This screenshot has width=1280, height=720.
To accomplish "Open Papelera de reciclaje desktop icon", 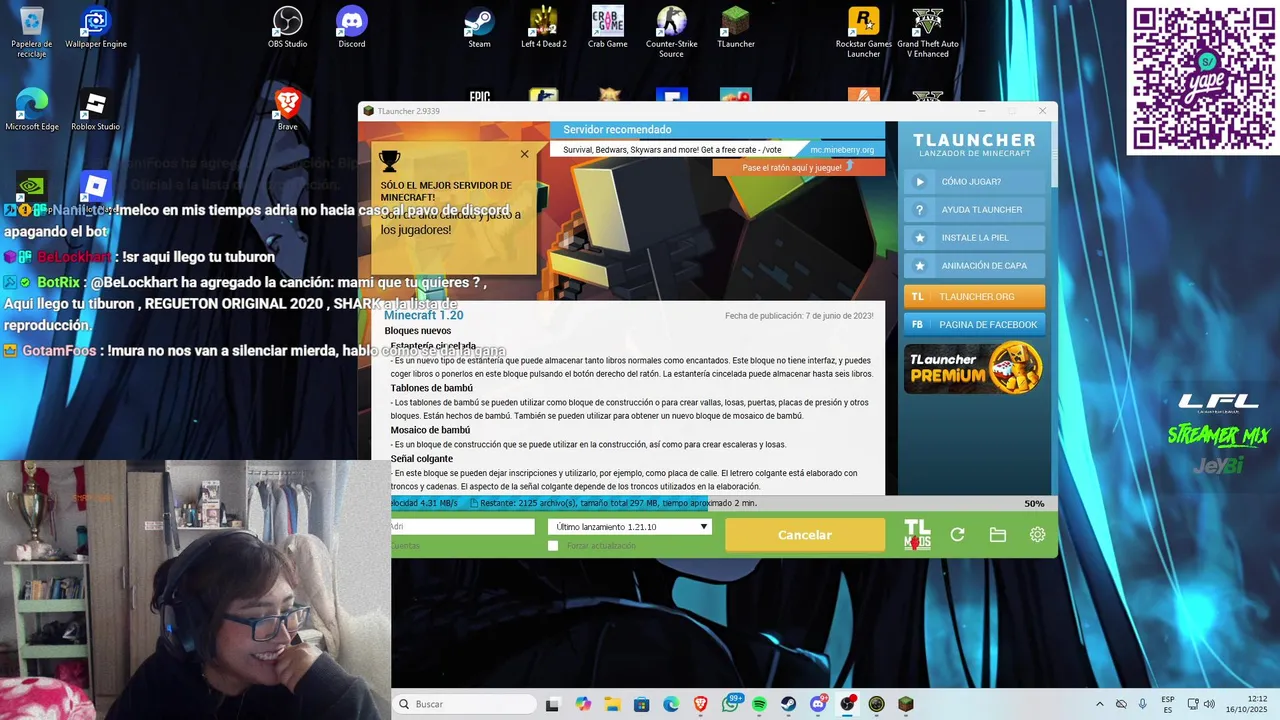I will 31,33.
